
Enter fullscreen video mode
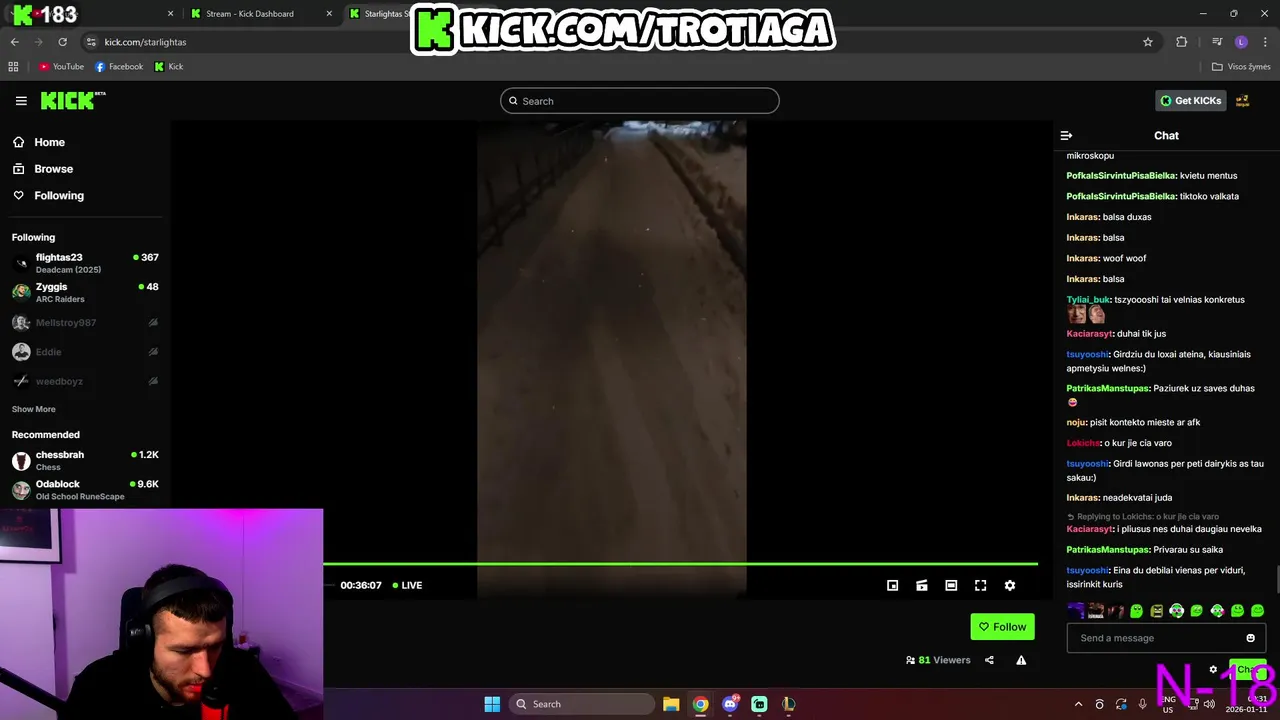coord(980,586)
